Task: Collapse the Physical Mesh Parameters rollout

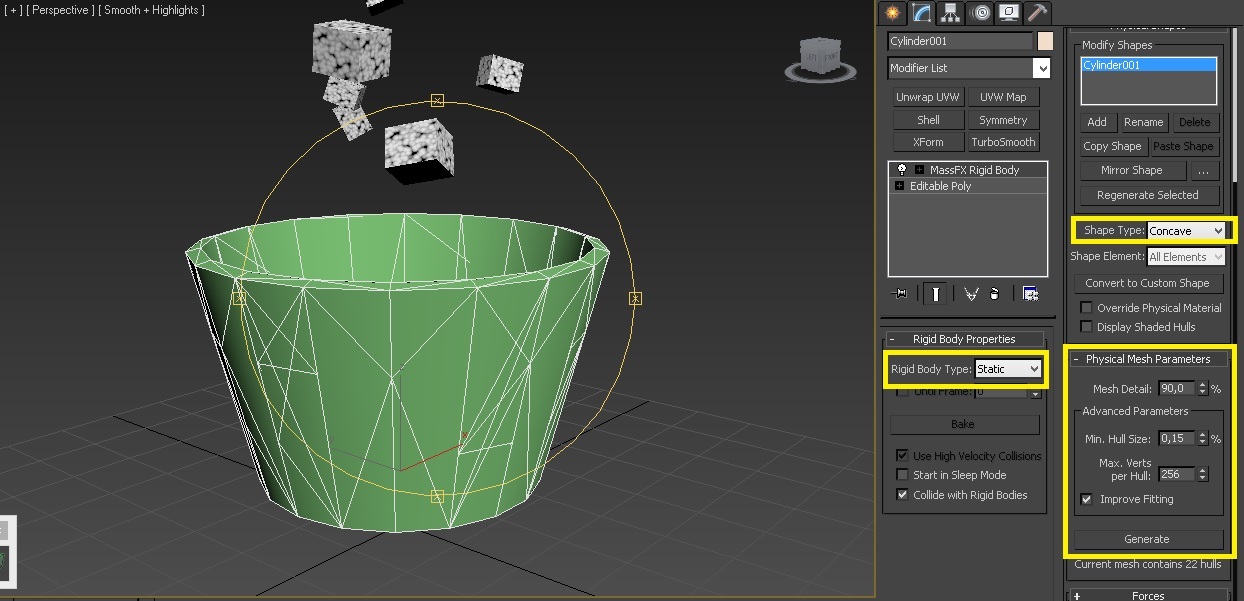Action: coord(1148,359)
